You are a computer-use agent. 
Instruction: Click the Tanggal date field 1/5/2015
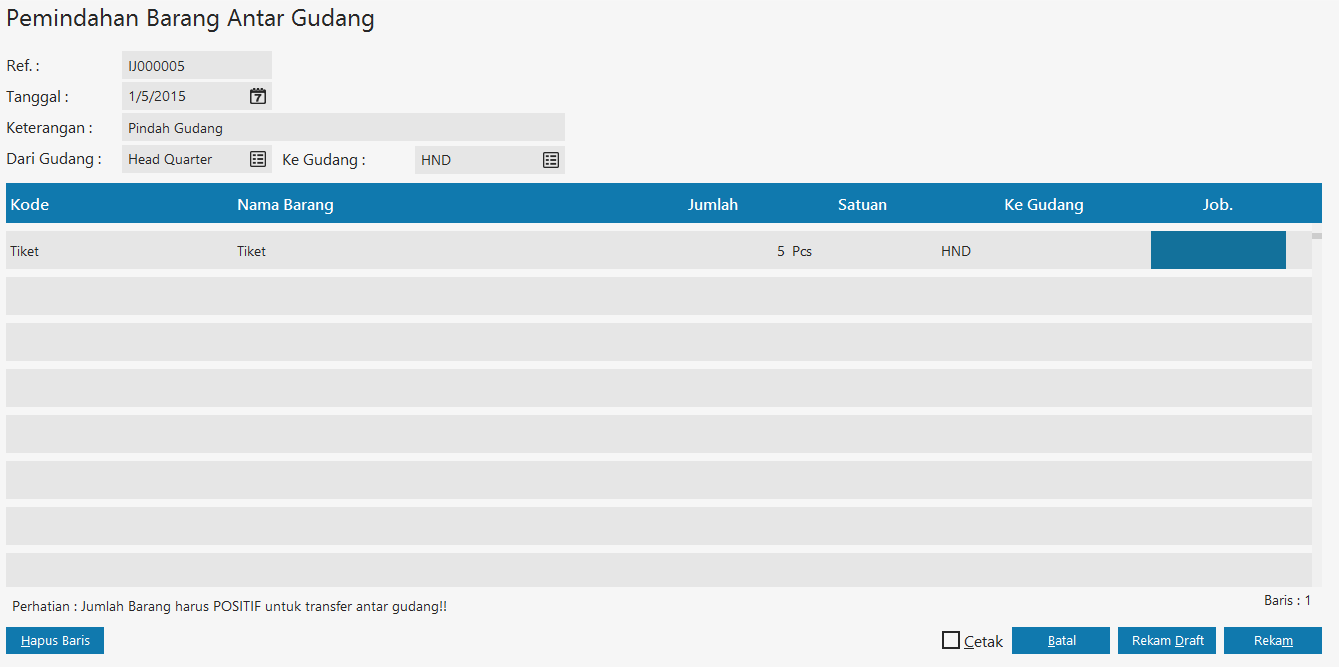tap(185, 96)
